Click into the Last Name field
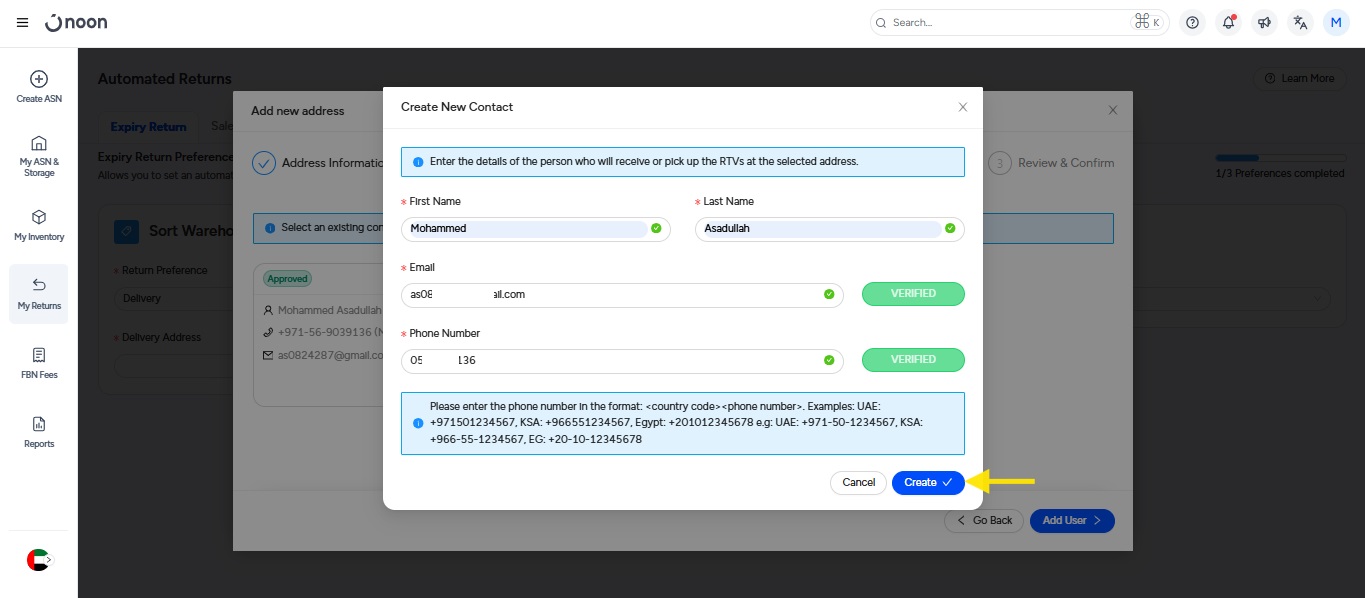 pyautogui.click(x=820, y=229)
